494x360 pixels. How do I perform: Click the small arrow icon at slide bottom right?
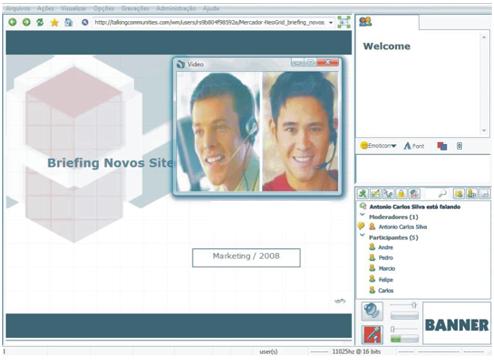click(x=340, y=301)
